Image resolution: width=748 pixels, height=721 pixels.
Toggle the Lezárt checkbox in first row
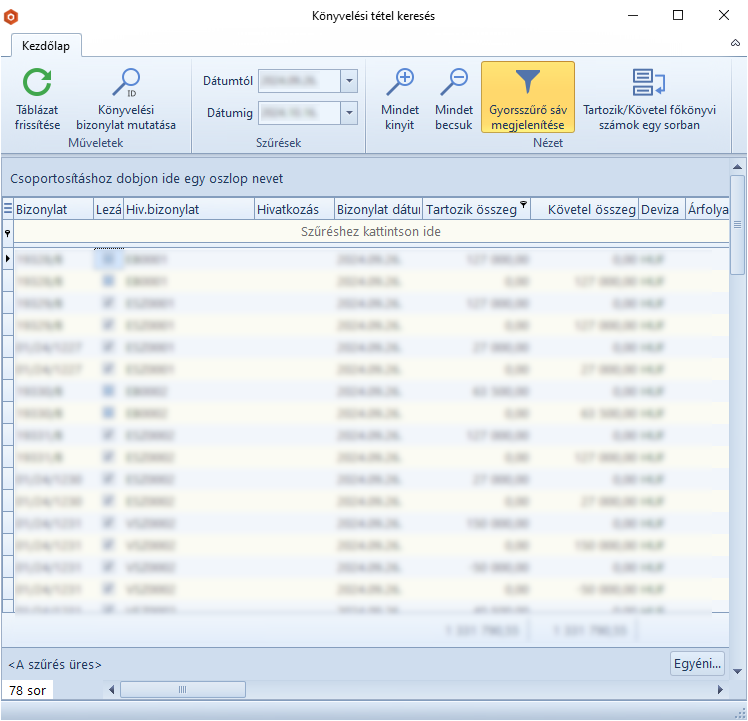(108, 259)
